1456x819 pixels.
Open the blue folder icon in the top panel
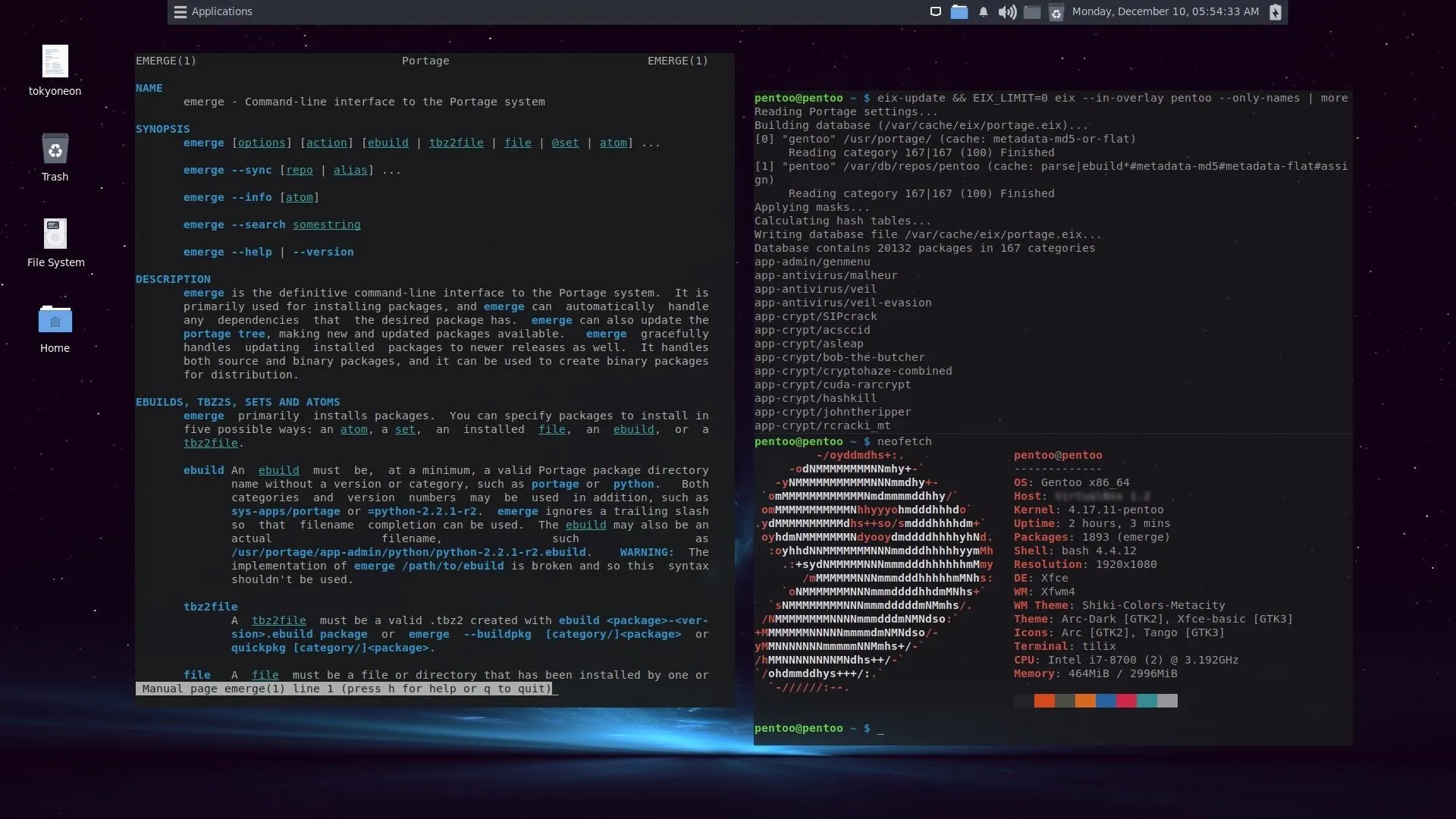coord(959,11)
